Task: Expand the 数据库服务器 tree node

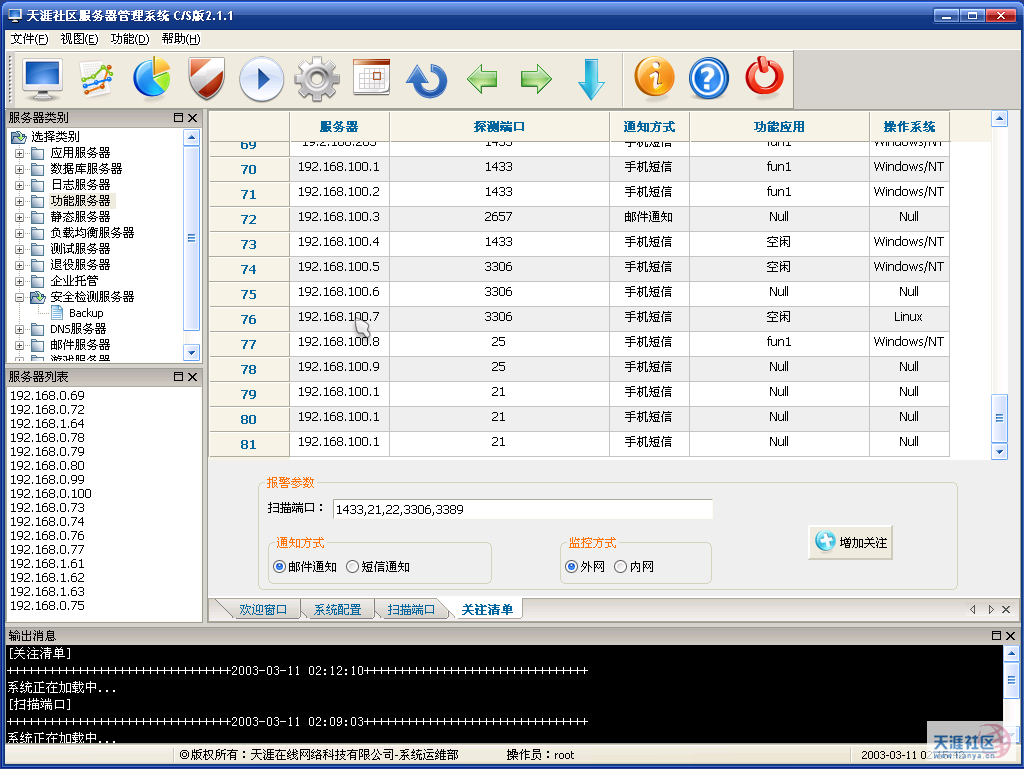Action: point(20,169)
